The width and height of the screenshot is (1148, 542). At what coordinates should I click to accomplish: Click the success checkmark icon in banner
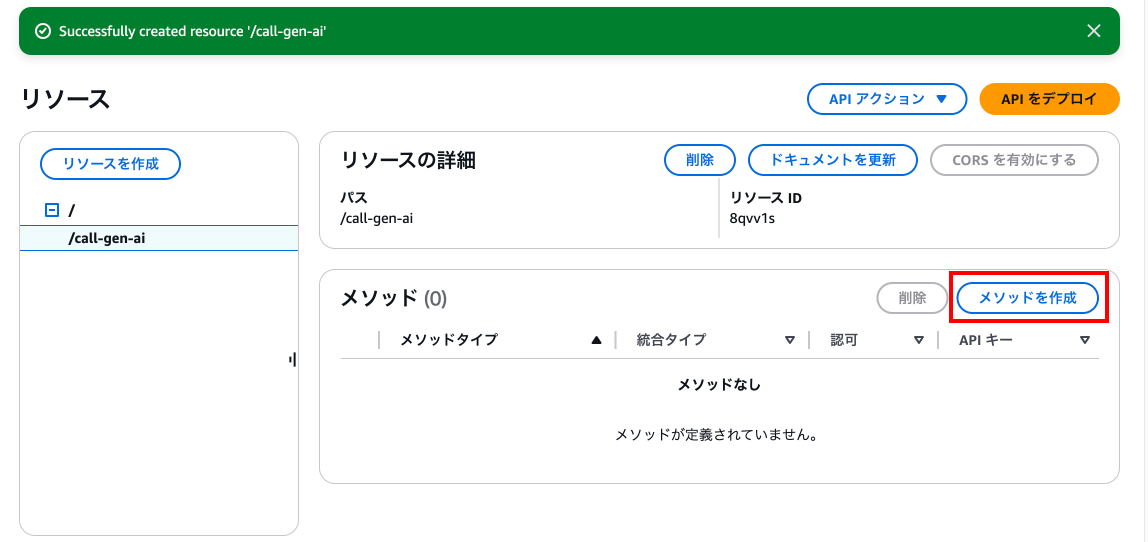point(43,31)
